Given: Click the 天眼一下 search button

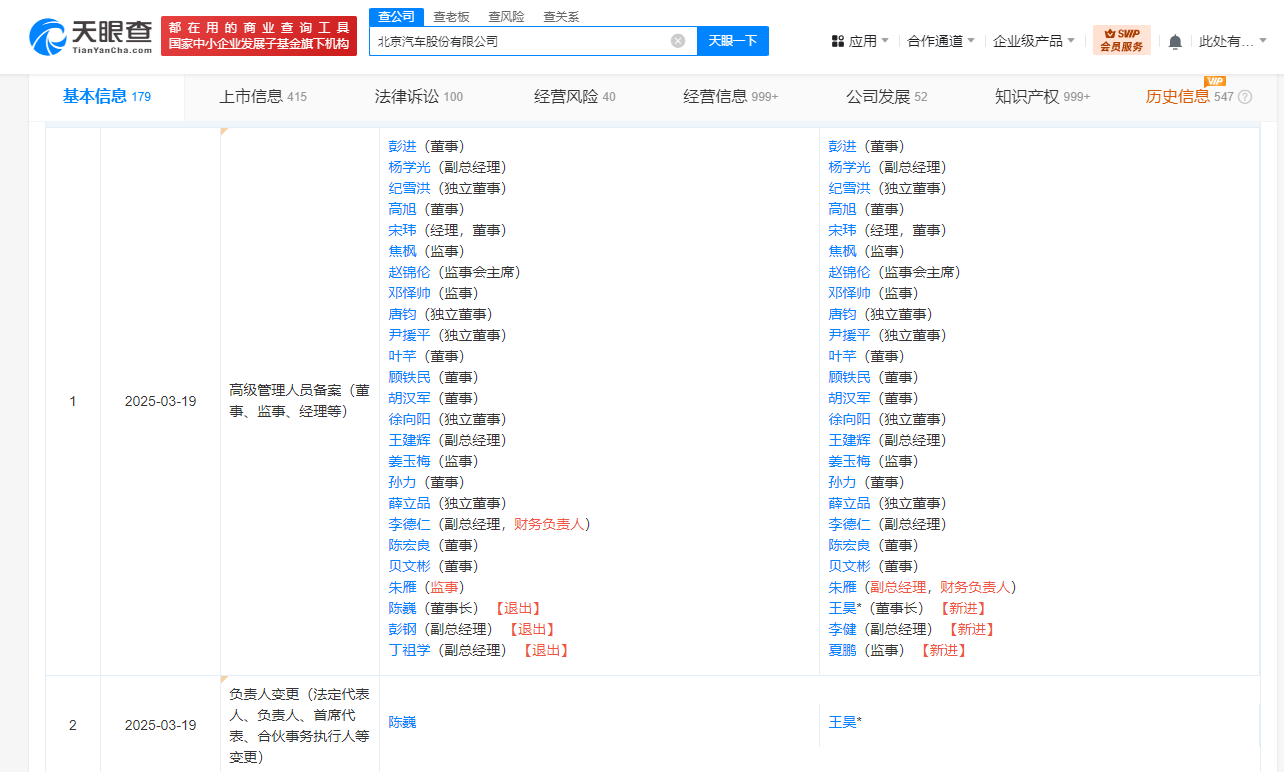Looking at the screenshot, I should pyautogui.click(x=733, y=41).
